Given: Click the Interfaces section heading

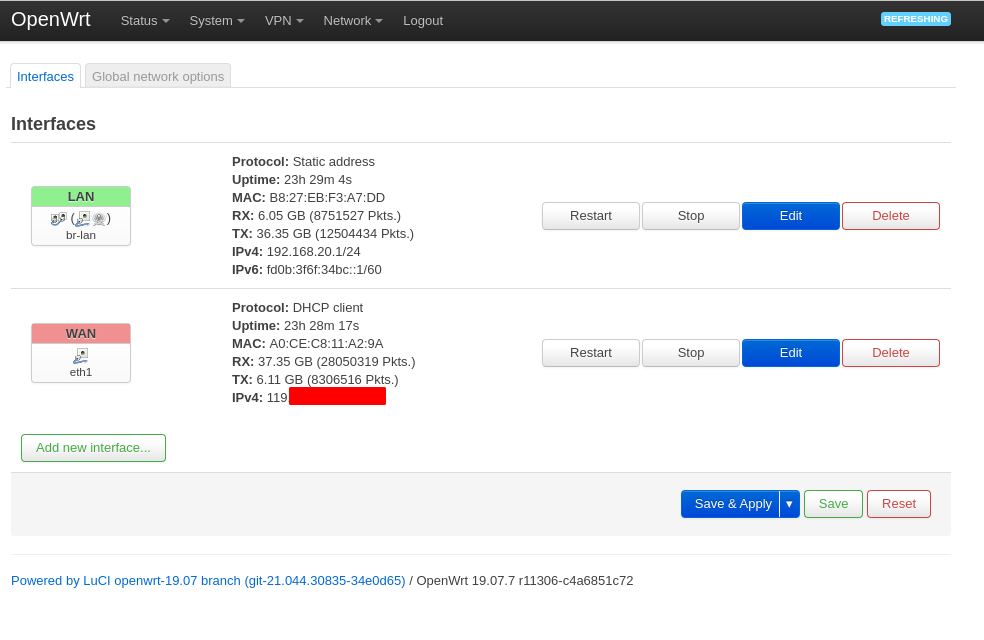Looking at the screenshot, I should [x=53, y=124].
